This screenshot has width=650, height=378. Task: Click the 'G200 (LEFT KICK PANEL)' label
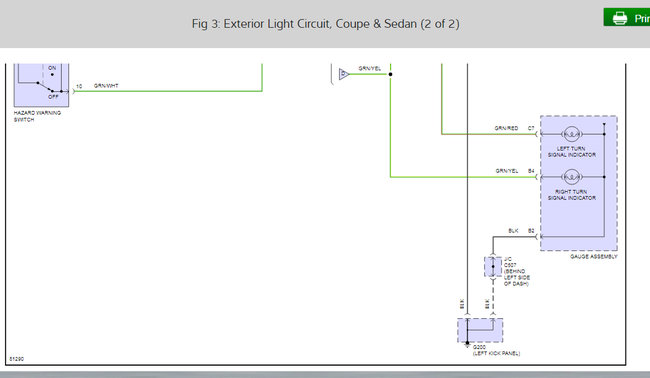[x=496, y=350]
